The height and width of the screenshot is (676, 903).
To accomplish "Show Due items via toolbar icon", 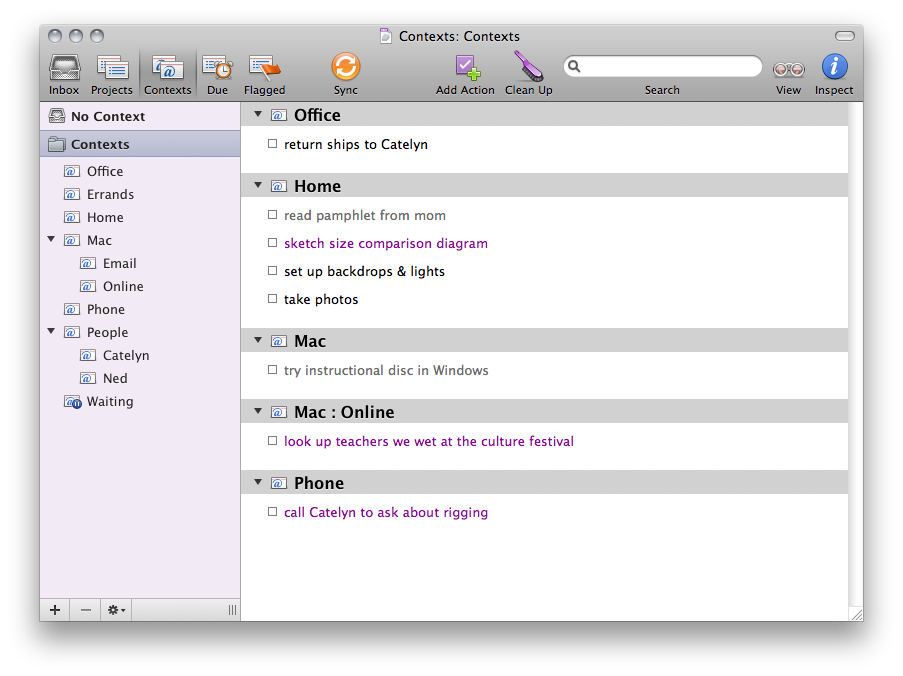I will pos(217,69).
